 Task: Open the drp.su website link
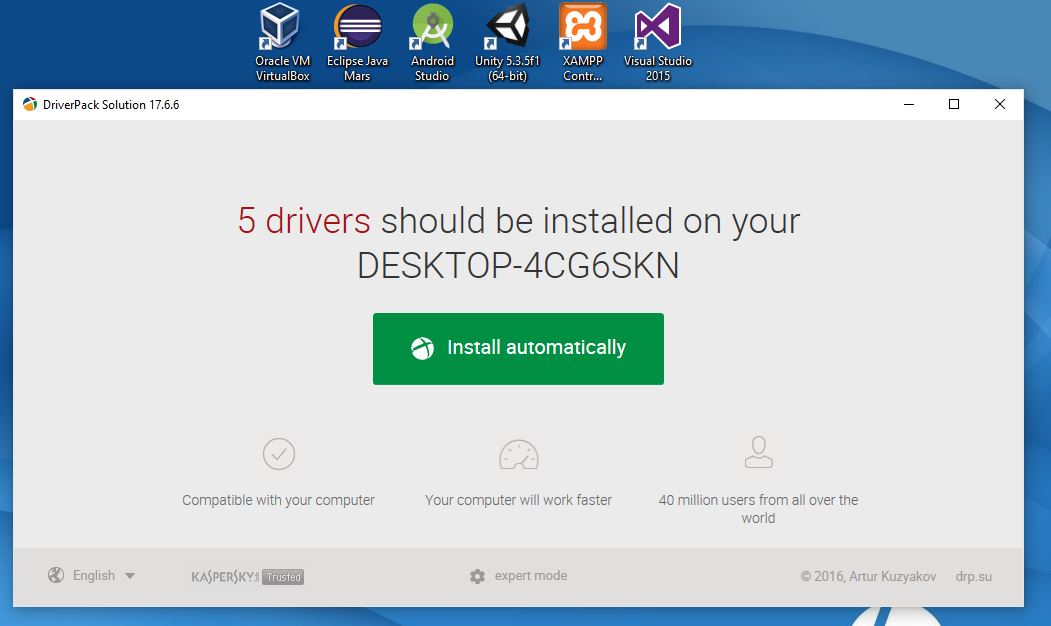pos(973,576)
